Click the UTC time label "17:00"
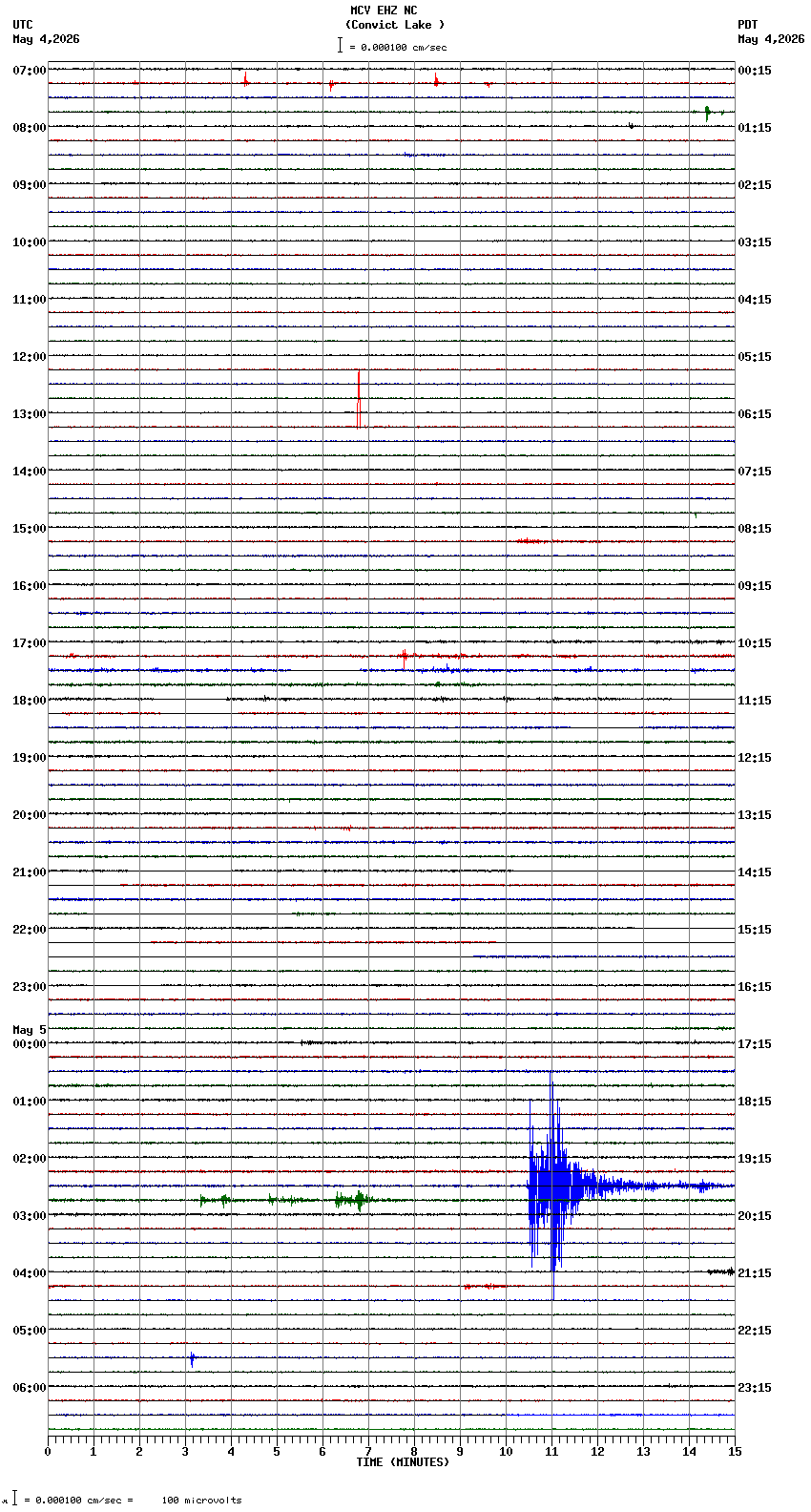 click(x=30, y=643)
